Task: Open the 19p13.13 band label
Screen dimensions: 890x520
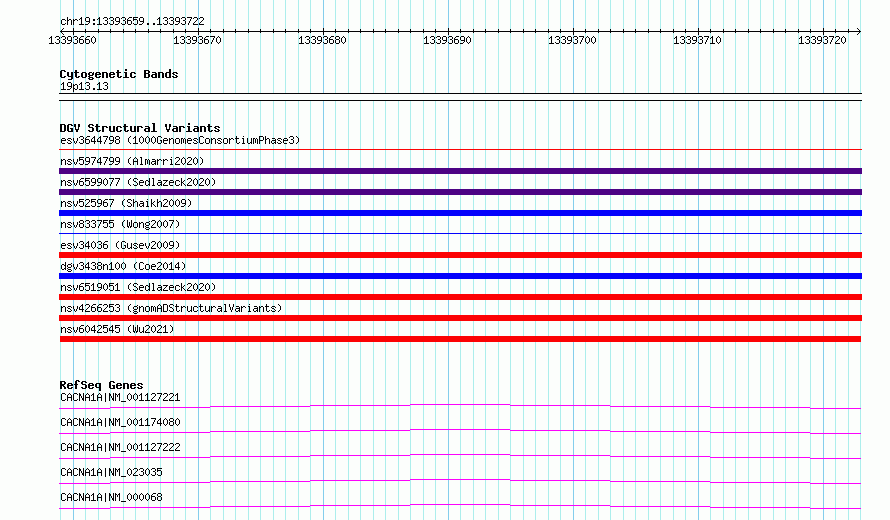Action: (84, 86)
